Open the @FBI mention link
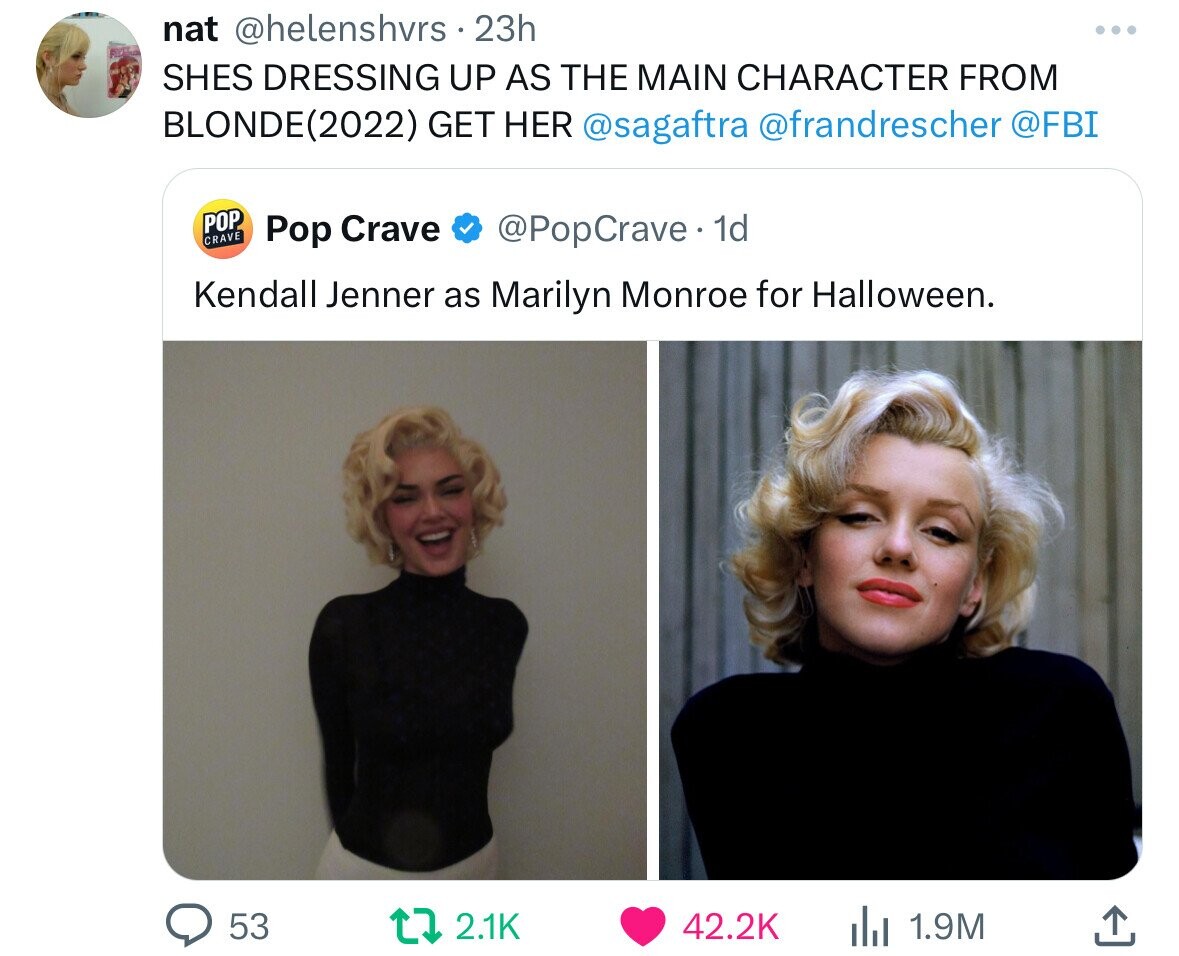Screen dimensions: 1179x956 [1054, 125]
